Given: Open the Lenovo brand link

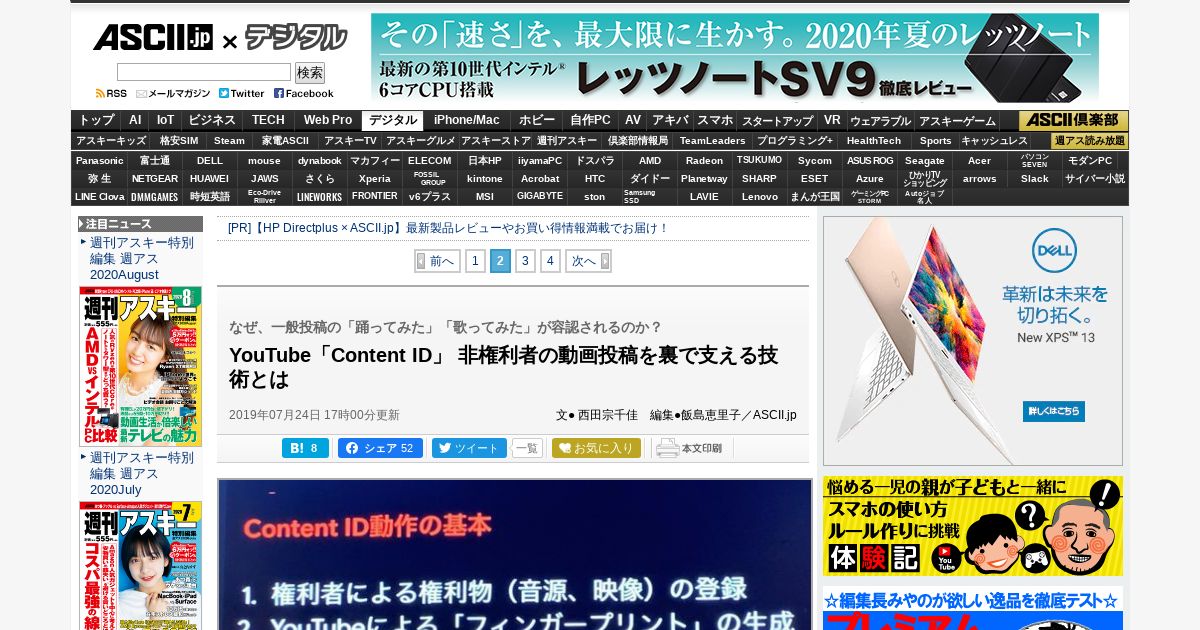Looking at the screenshot, I should pyautogui.click(x=760, y=196).
